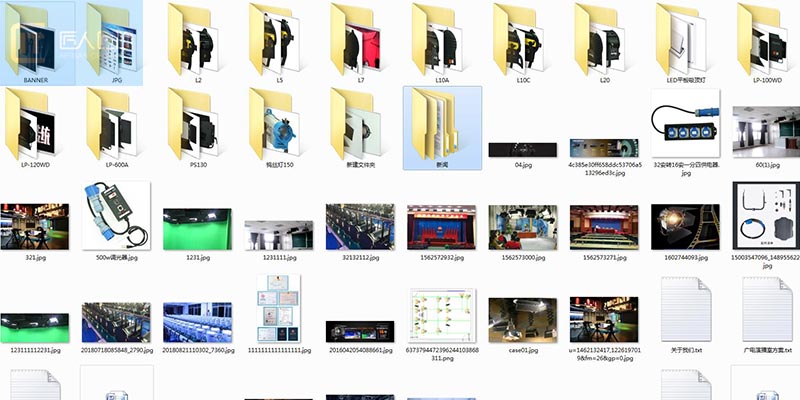
Task: Select the 20180821110302_7360.jpg thumbnail
Action: pos(197,322)
